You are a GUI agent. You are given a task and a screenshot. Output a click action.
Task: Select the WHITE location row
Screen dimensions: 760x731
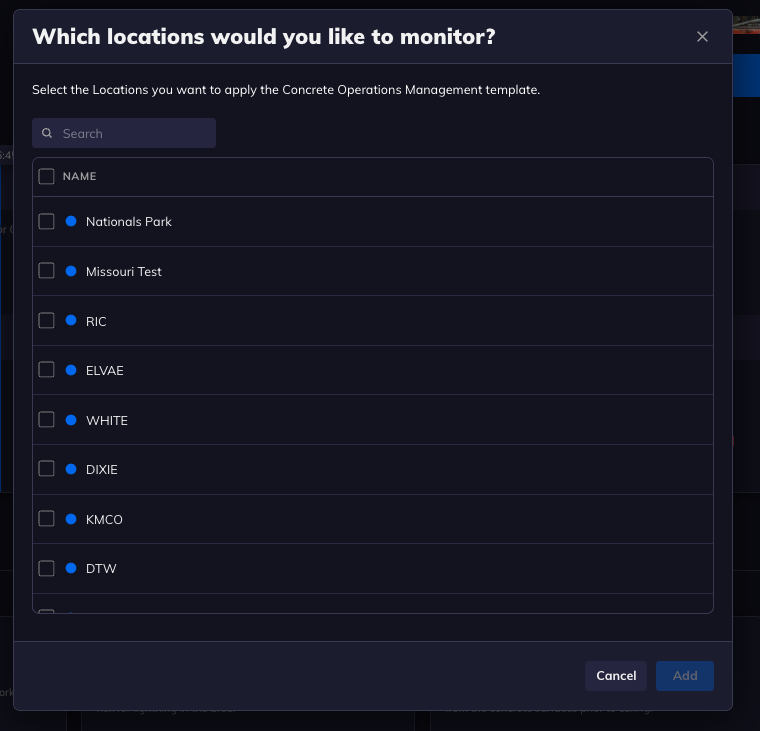coord(373,420)
